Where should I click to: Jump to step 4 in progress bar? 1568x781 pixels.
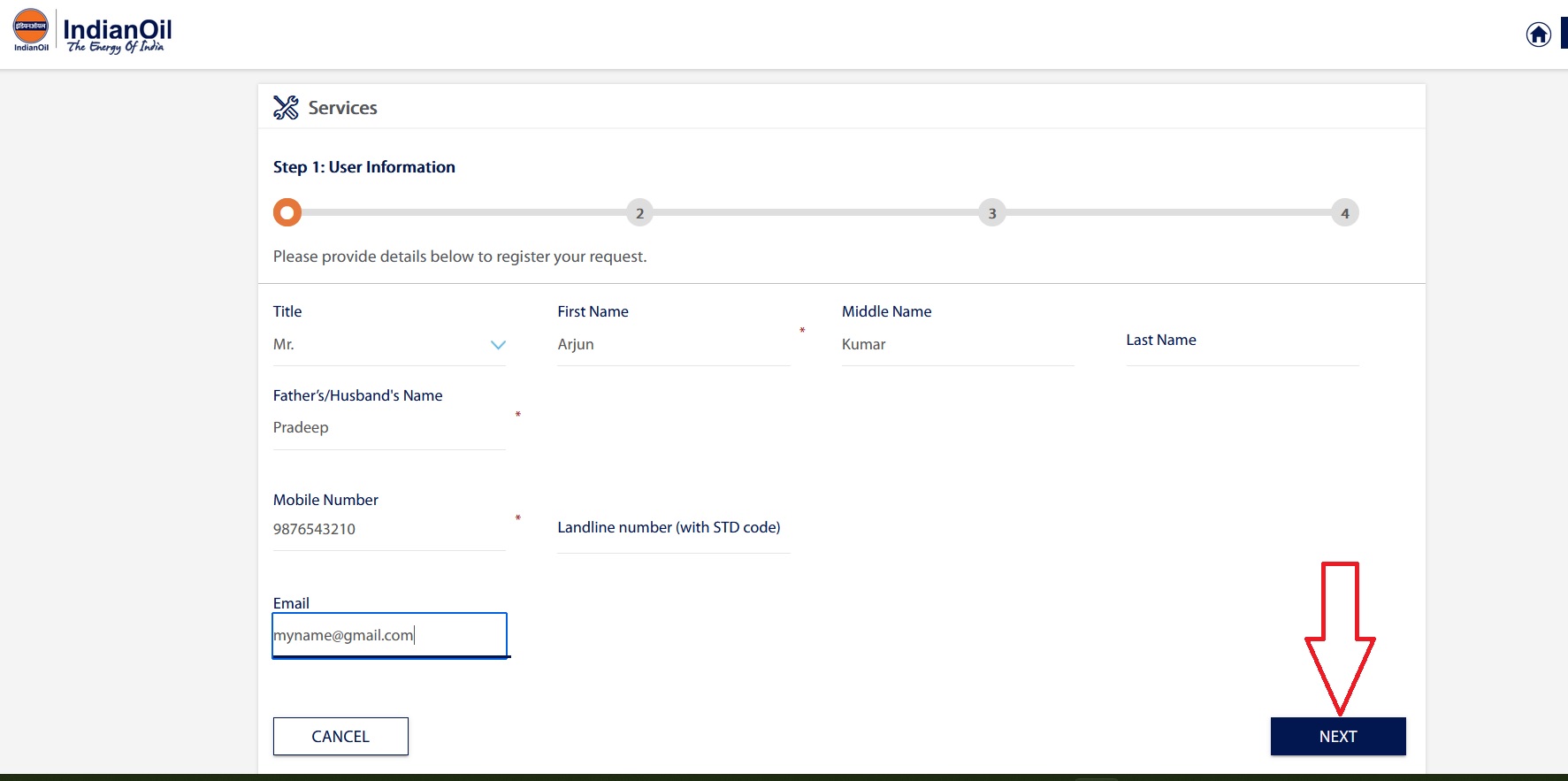[1344, 213]
